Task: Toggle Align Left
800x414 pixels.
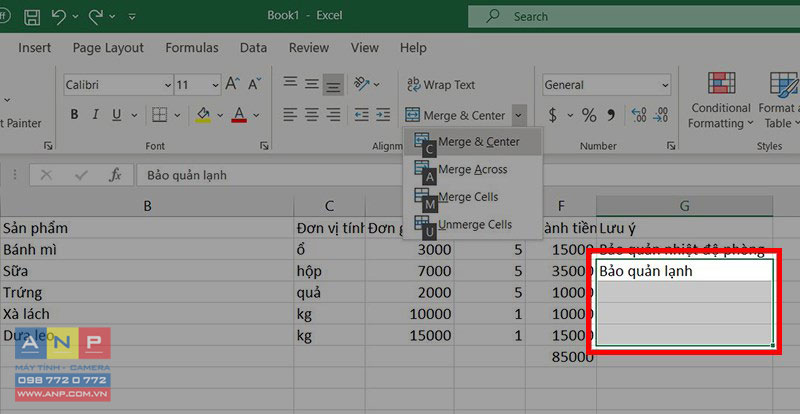Action: 290,115
